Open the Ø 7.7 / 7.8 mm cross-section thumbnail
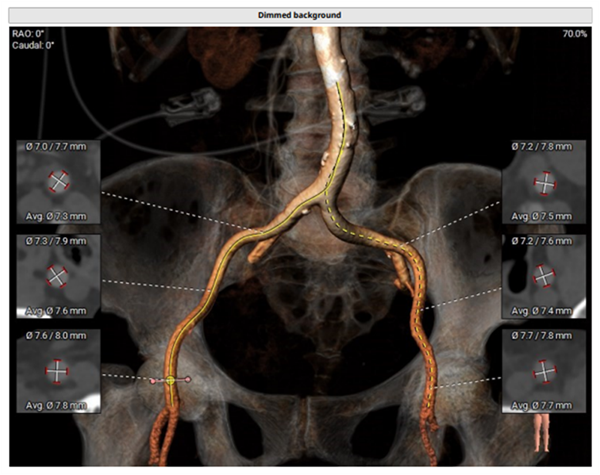600x475 pixels. tap(543, 371)
